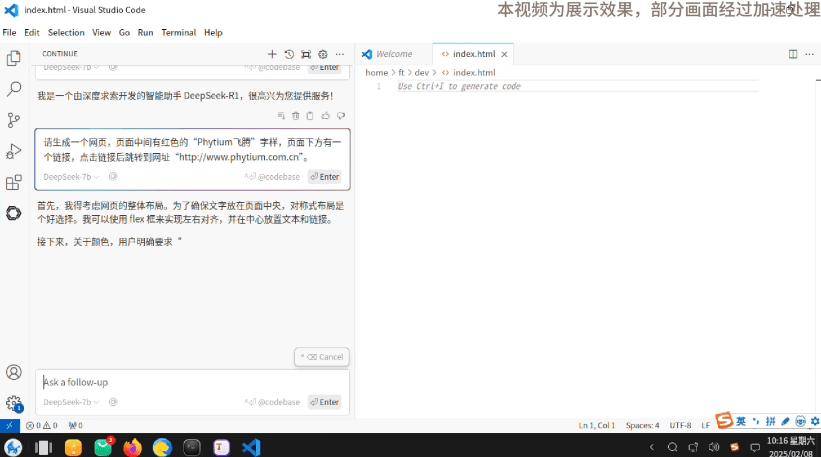Viewport: 821px width, 457px height.
Task: Split the editor to the right
Action: point(793,54)
